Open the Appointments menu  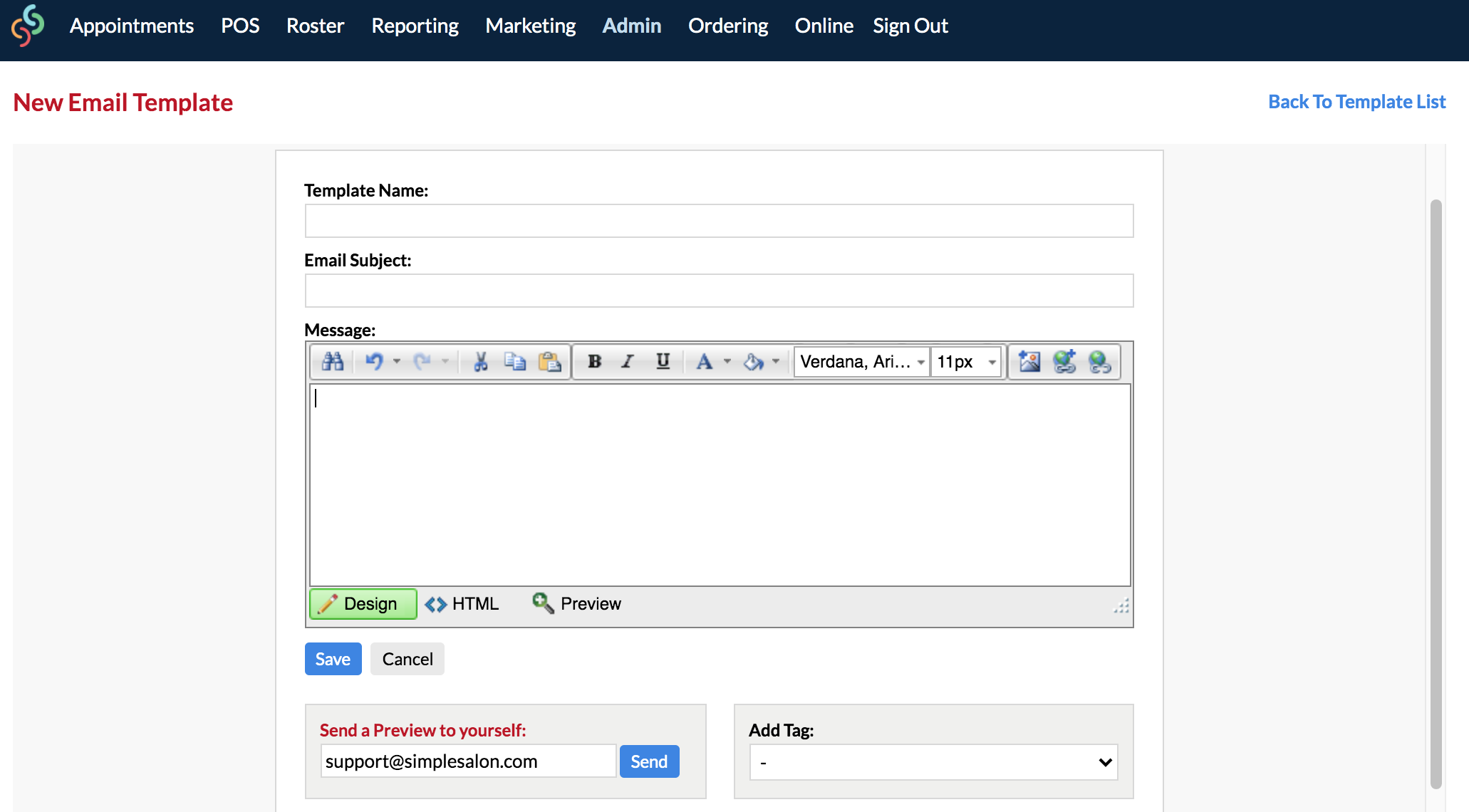pyautogui.click(x=132, y=26)
